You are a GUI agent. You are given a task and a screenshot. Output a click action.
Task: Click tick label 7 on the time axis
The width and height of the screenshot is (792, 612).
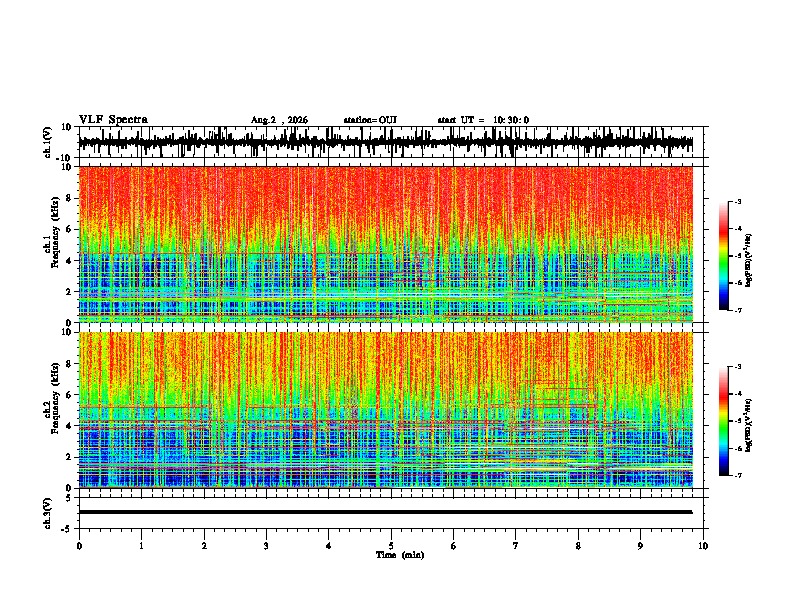click(x=516, y=546)
